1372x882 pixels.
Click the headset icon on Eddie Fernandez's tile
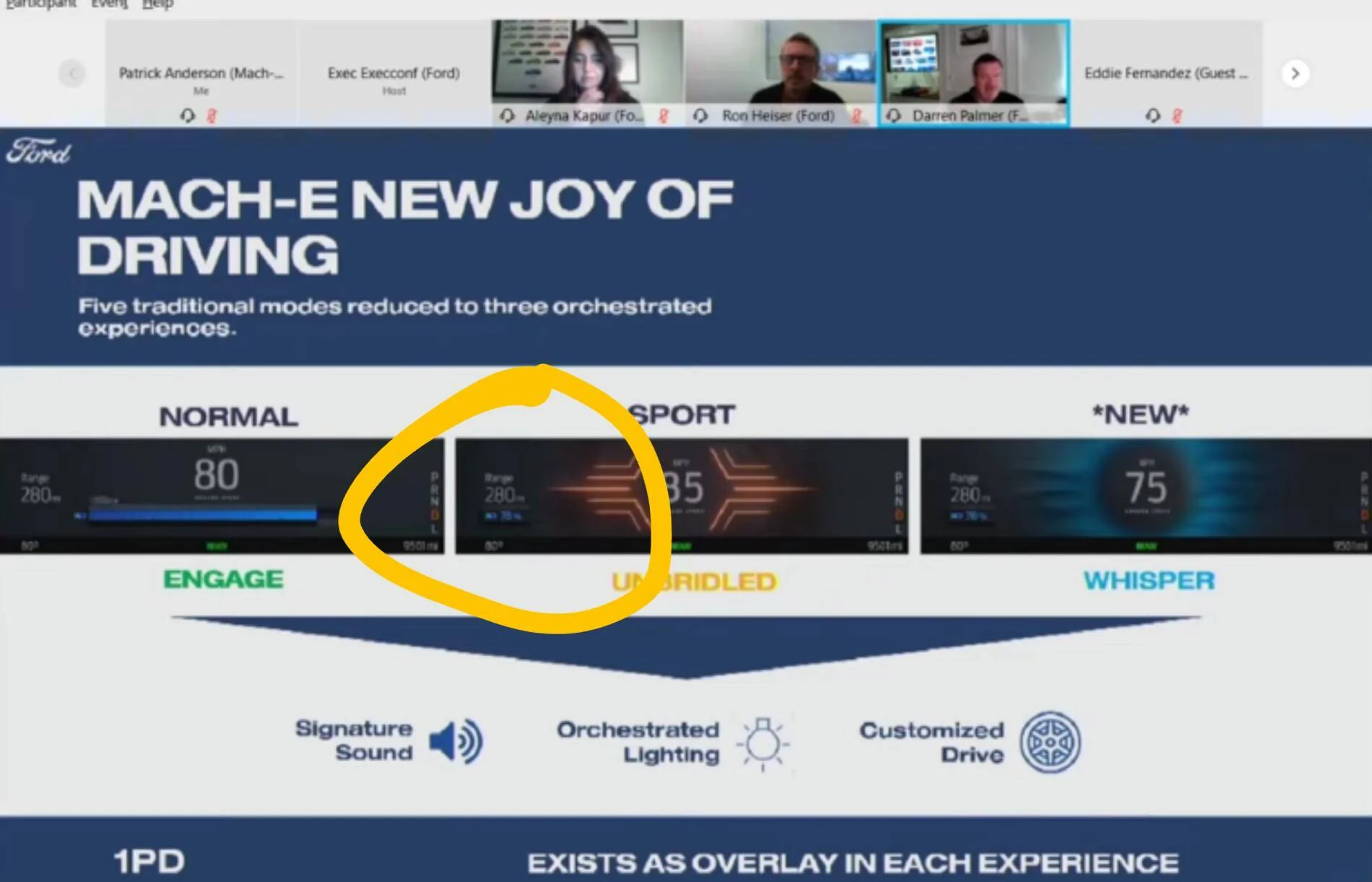(1153, 116)
